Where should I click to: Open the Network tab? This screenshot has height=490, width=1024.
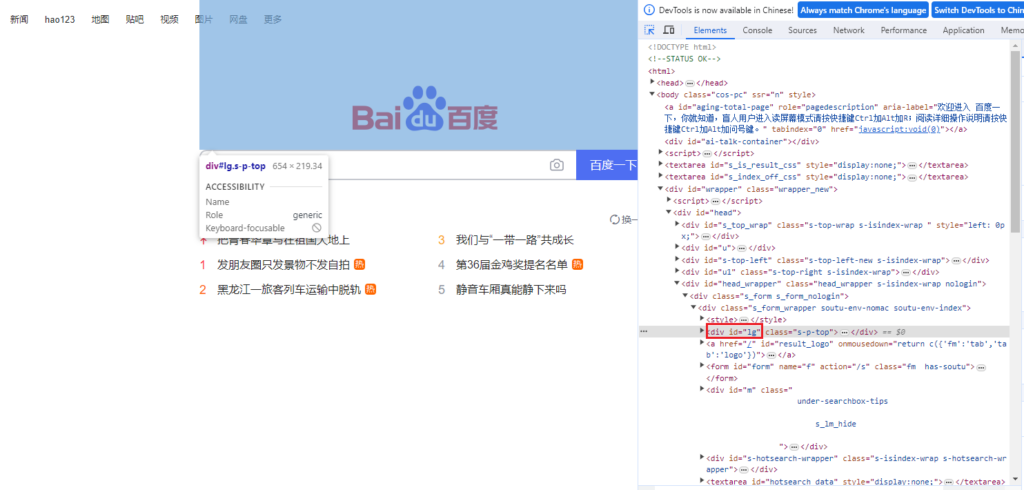(x=848, y=31)
